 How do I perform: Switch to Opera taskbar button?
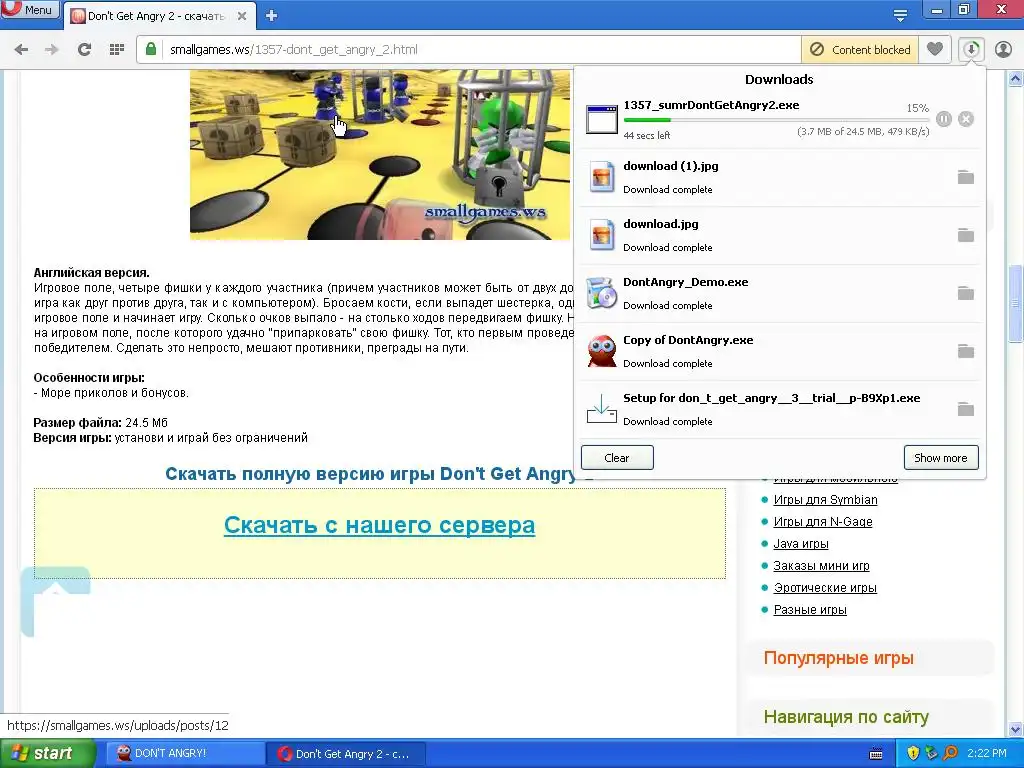pyautogui.click(x=346, y=754)
